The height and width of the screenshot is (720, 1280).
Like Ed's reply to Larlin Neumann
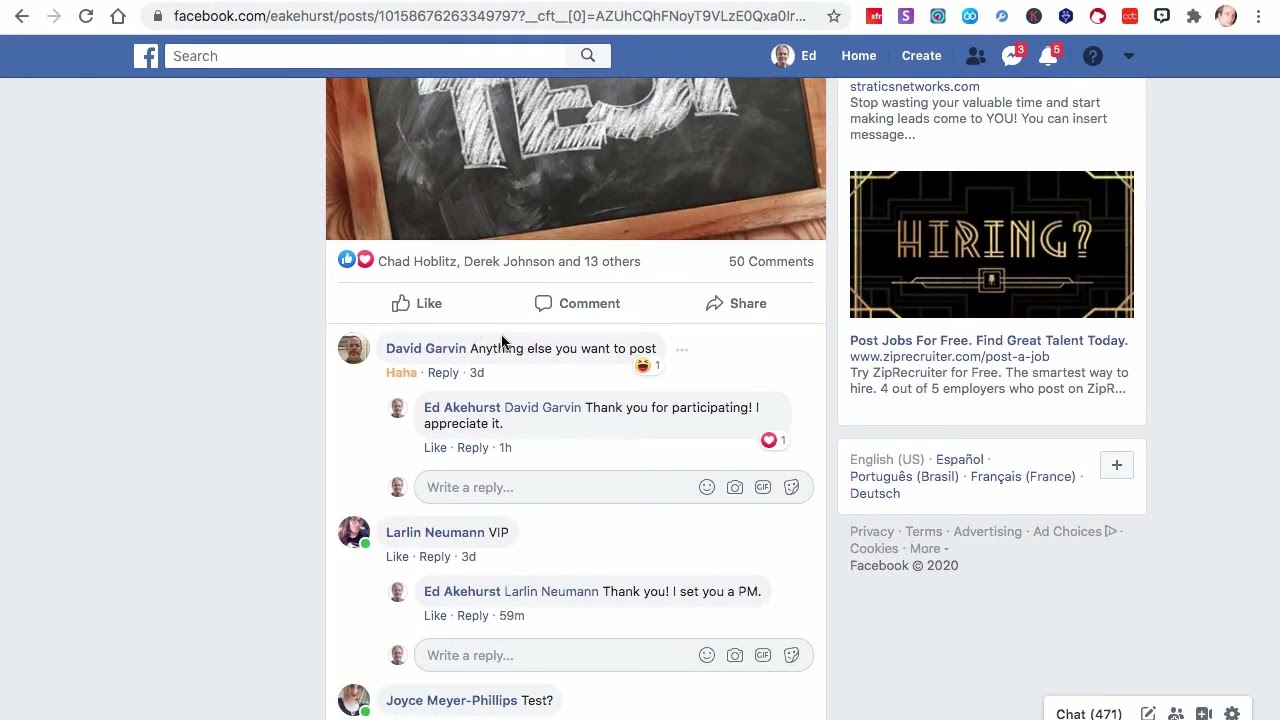[x=435, y=615]
